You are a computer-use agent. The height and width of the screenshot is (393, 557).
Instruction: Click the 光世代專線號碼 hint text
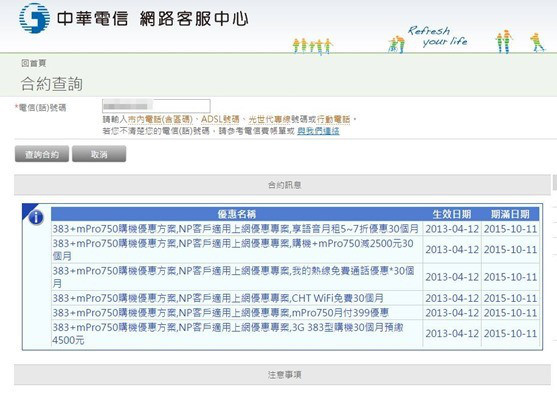pos(278,119)
